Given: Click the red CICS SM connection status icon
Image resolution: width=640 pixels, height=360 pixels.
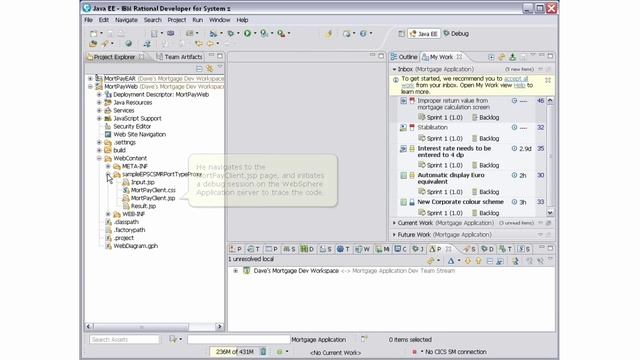Looking at the screenshot, I should [x=414, y=351].
